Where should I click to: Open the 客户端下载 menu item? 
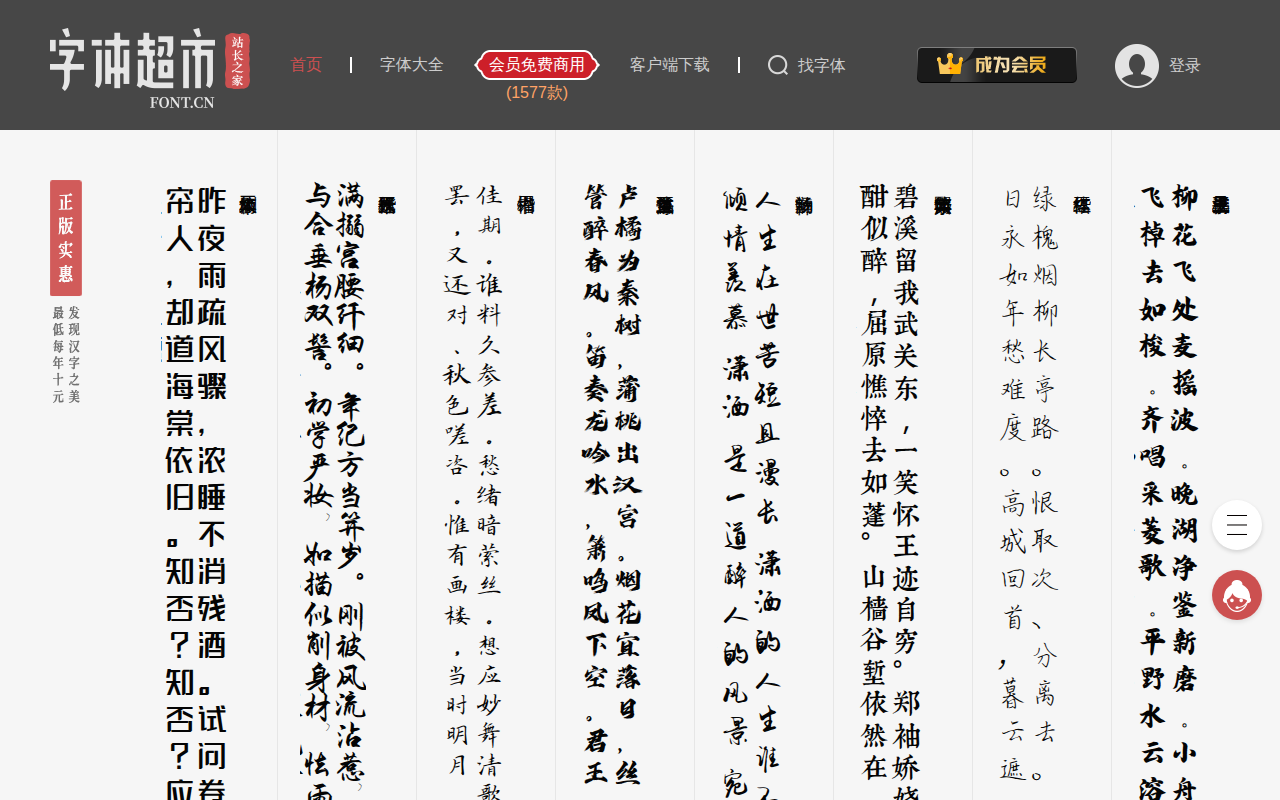click(x=669, y=65)
